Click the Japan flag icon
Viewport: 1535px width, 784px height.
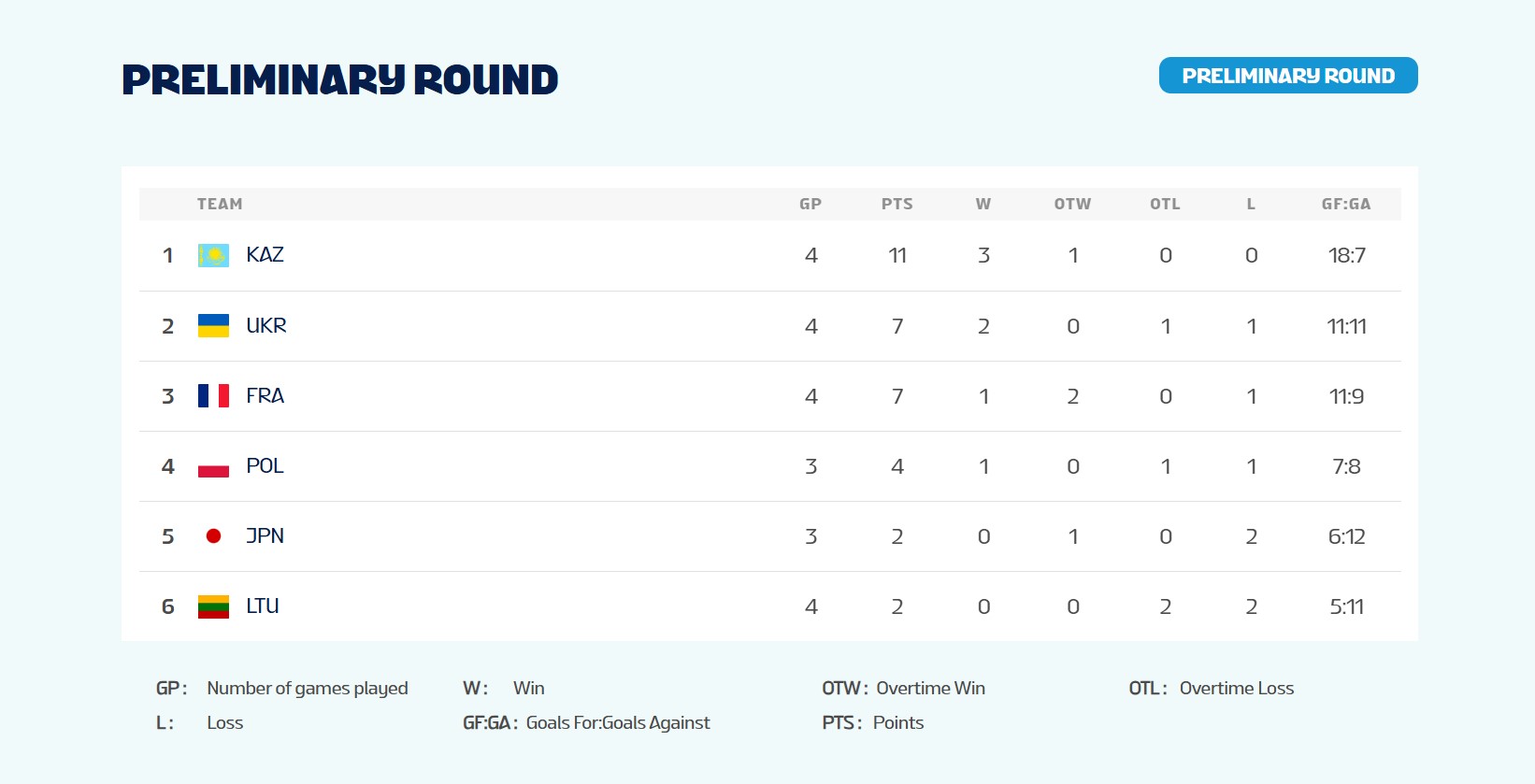coord(213,535)
